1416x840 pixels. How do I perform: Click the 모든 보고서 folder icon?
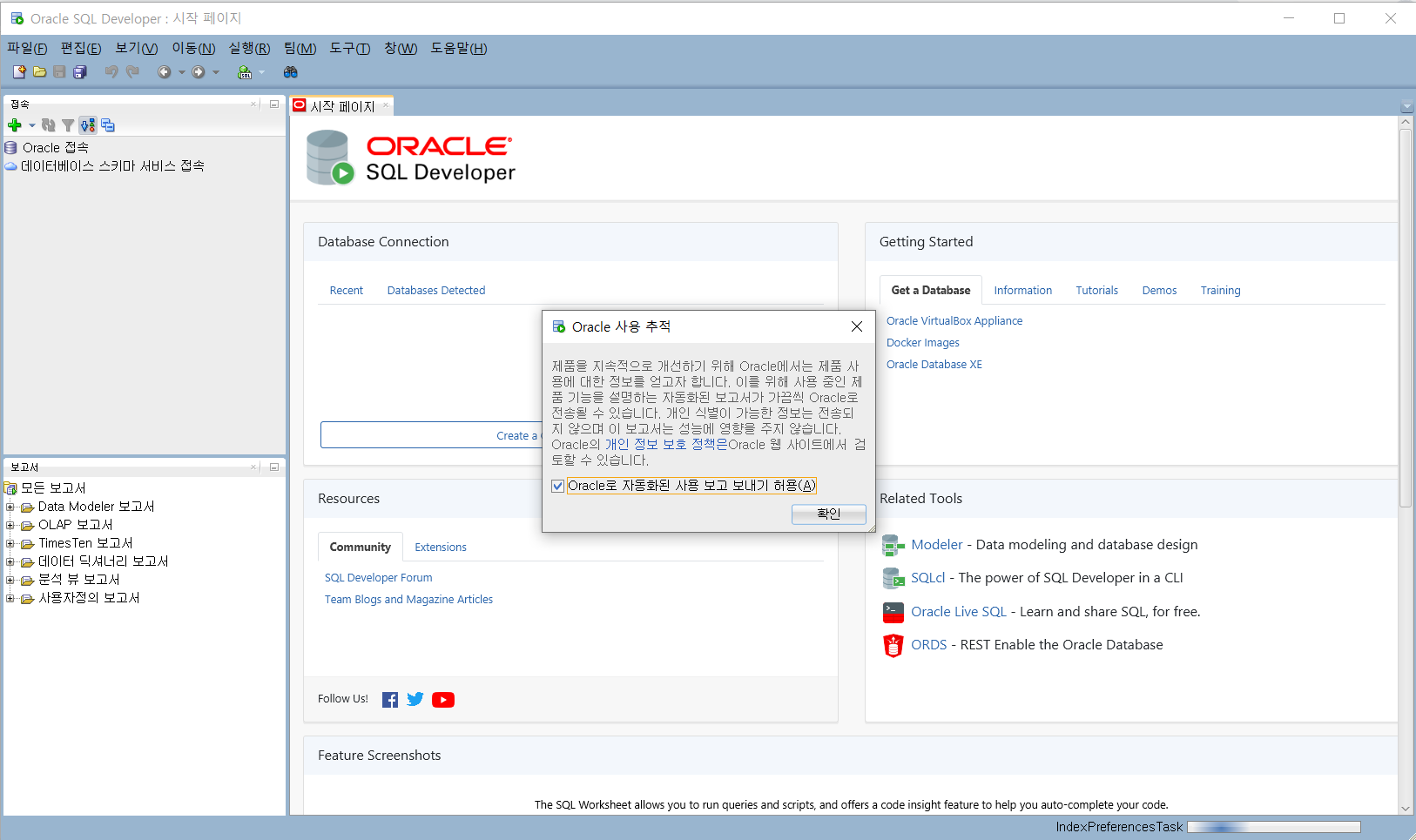[x=11, y=488]
